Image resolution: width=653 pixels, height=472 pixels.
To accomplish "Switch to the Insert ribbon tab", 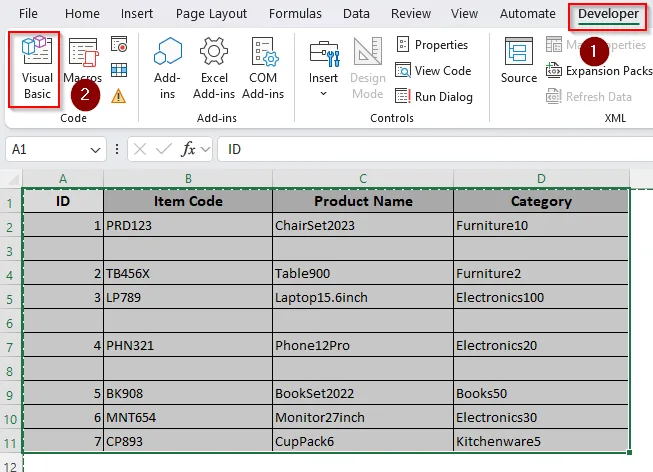I will coord(137,14).
